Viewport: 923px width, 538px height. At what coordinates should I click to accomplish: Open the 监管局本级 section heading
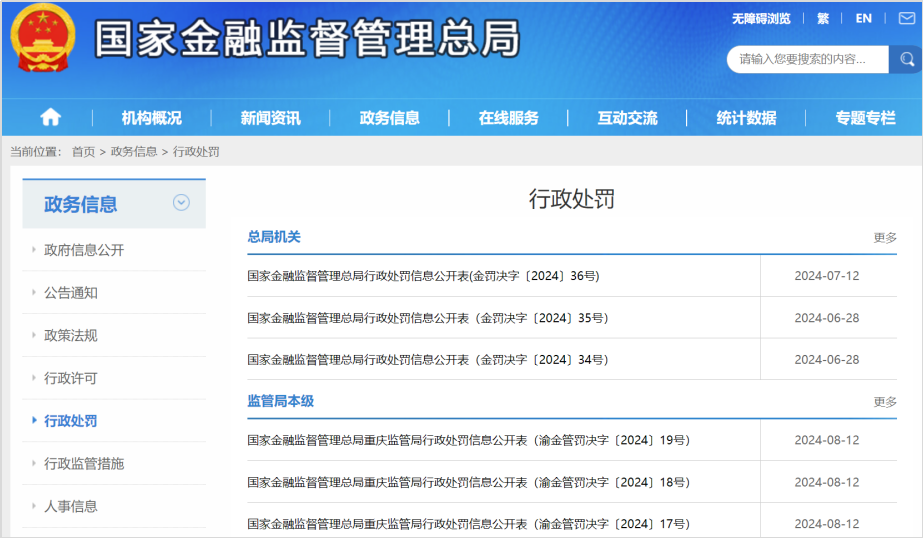pyautogui.click(x=280, y=401)
